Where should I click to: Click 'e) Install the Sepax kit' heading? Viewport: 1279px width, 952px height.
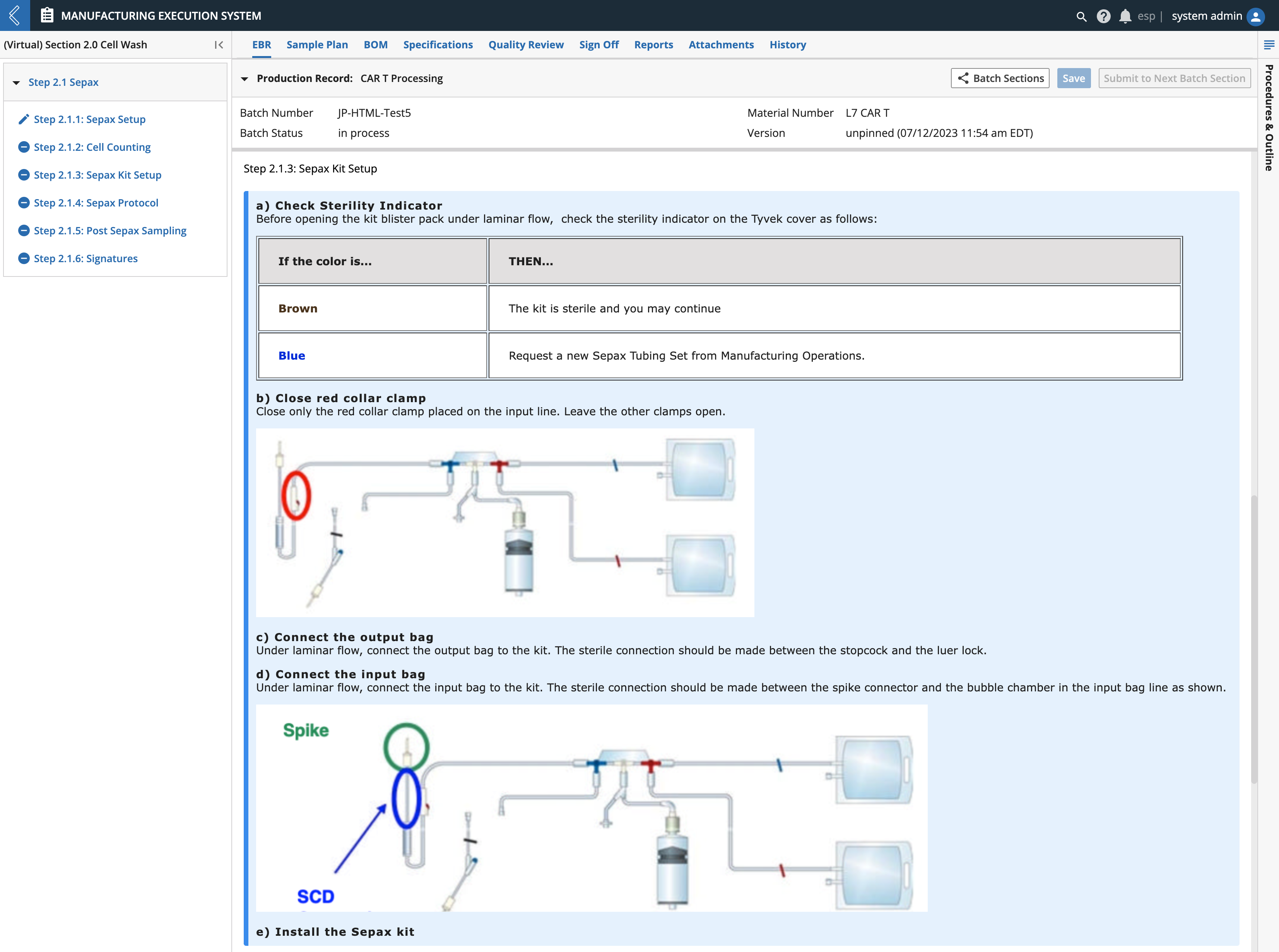335,932
